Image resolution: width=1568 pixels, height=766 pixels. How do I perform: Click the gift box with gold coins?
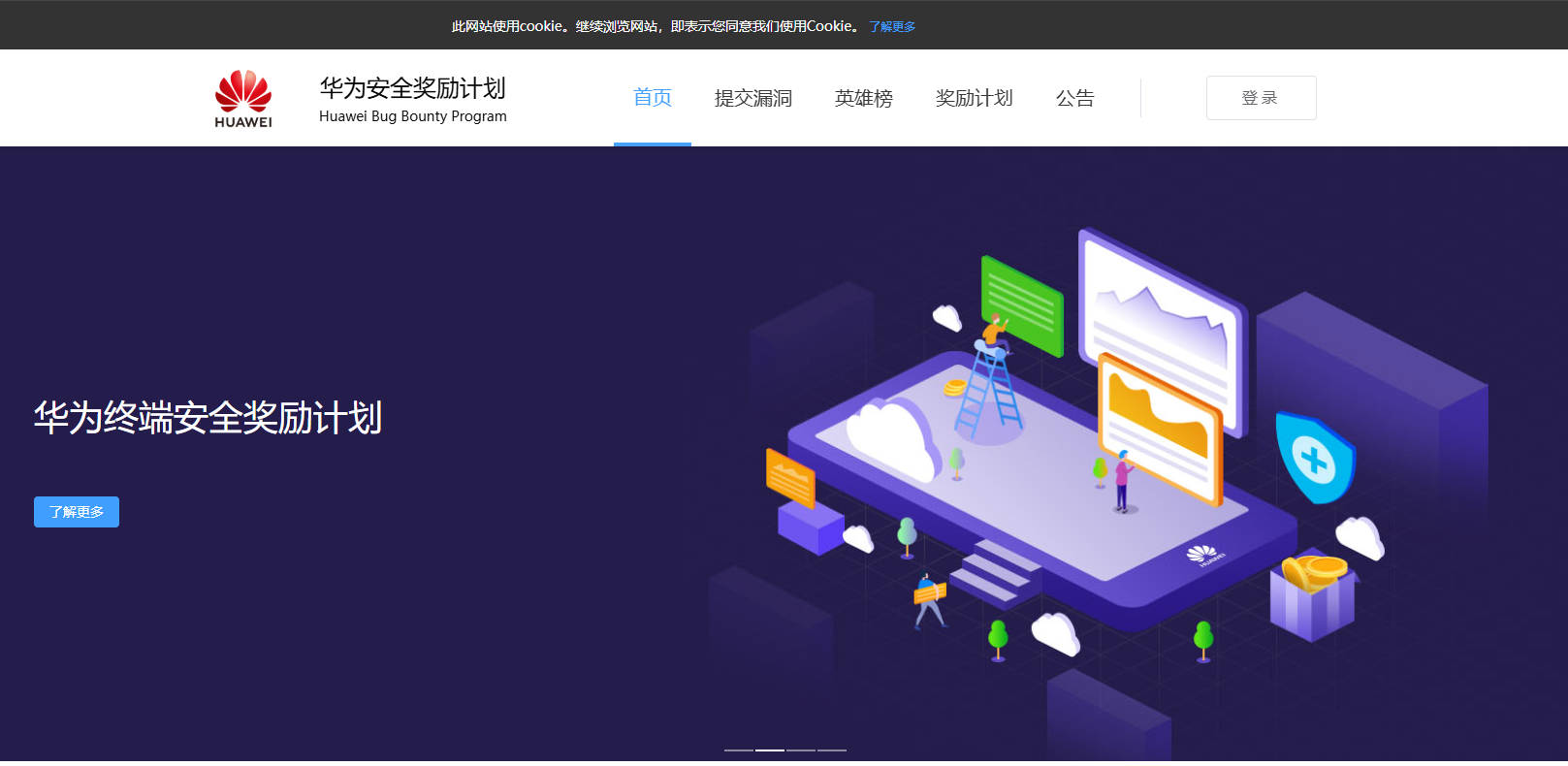[1312, 596]
